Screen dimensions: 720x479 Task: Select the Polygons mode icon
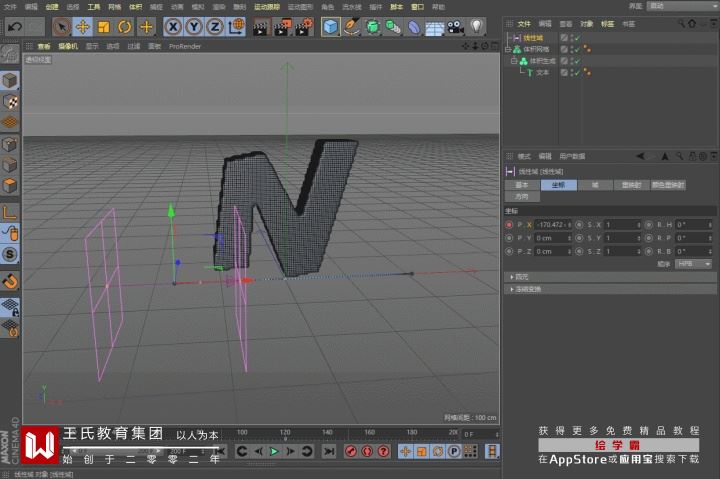point(10,186)
